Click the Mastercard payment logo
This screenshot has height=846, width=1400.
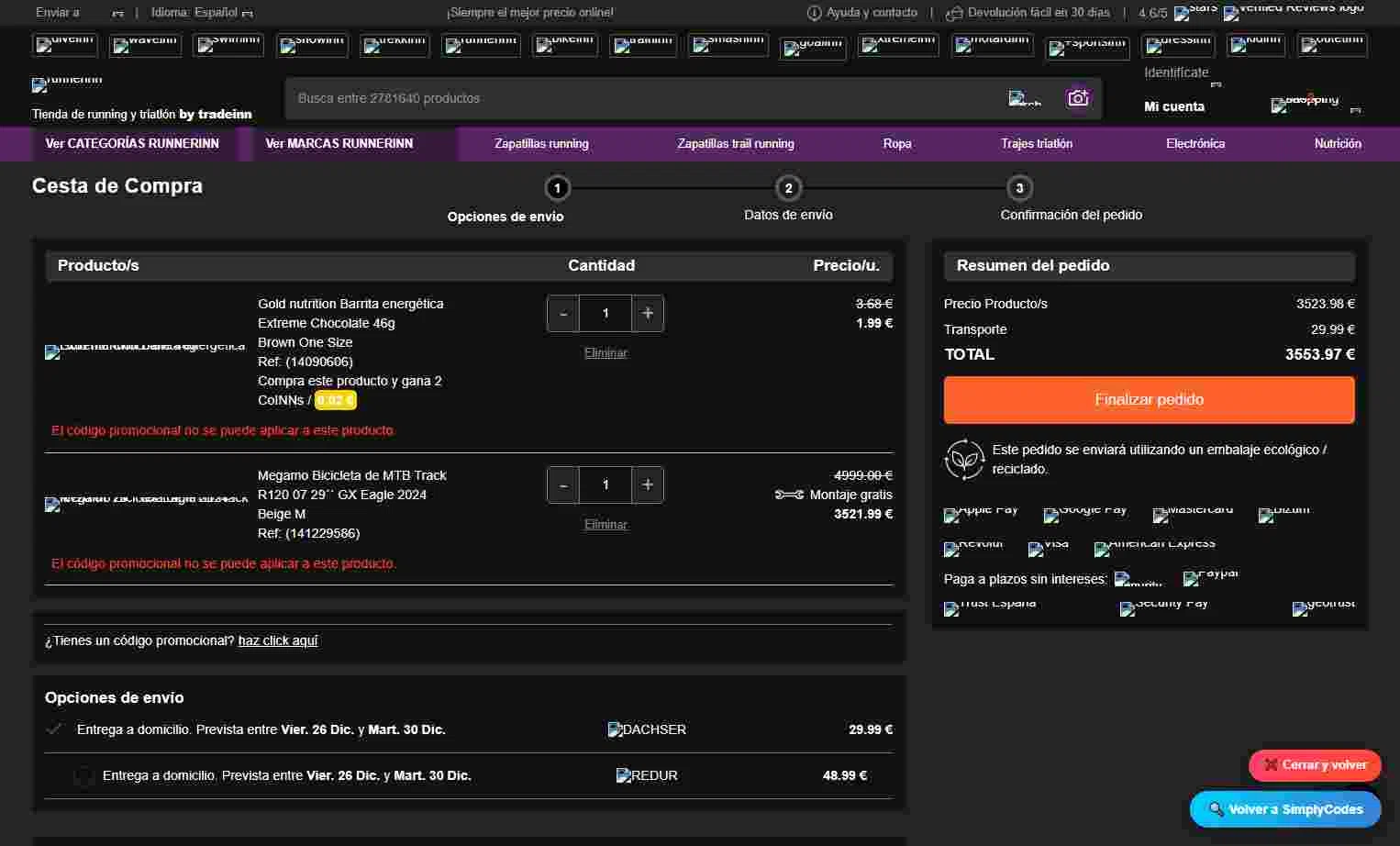1193,515
